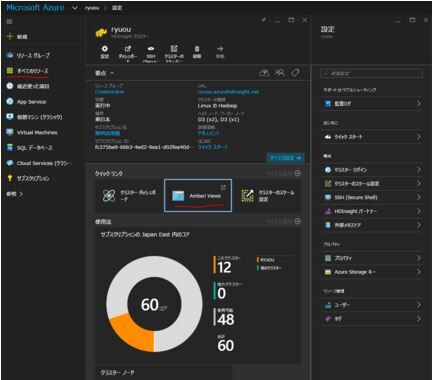Click the 新規 plus button
The width and height of the screenshot is (434, 380).
tap(10, 36)
